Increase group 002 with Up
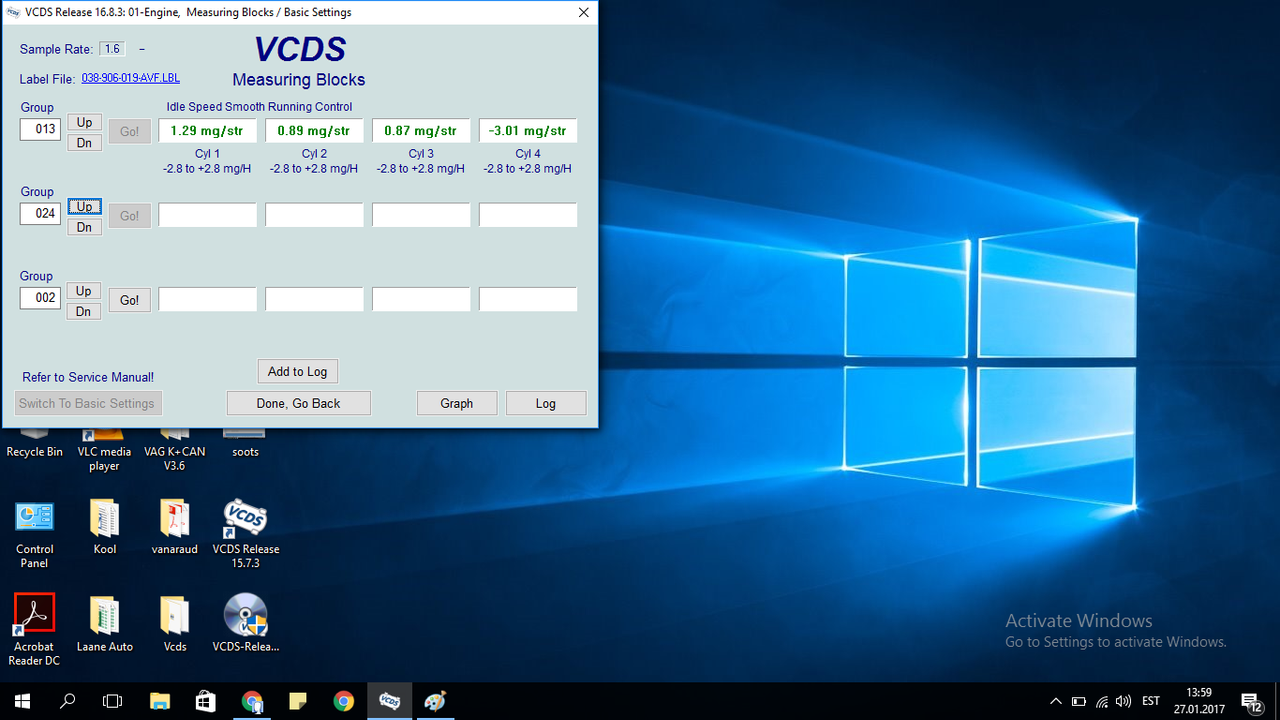This screenshot has height=720, width=1280. (85, 291)
